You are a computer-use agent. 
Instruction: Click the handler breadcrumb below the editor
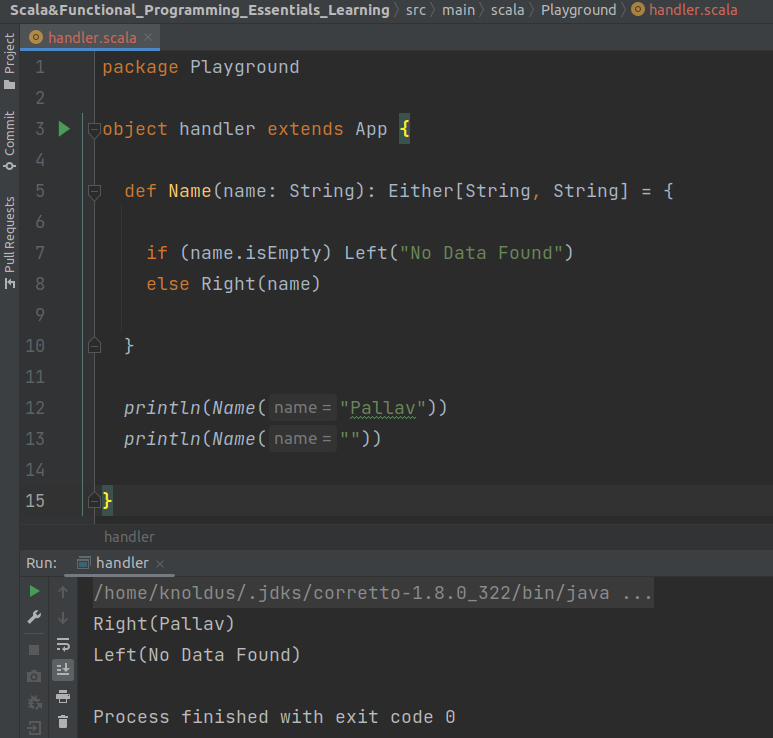click(x=129, y=537)
